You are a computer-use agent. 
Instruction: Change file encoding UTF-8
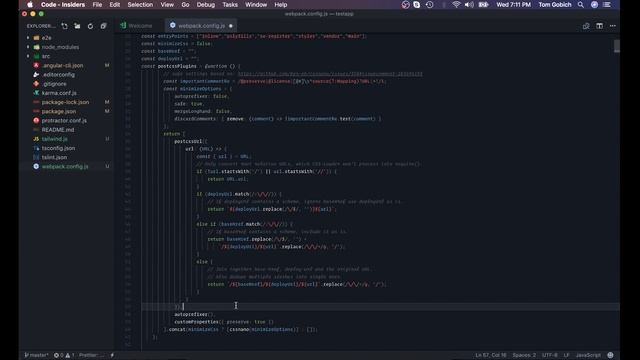pos(550,355)
